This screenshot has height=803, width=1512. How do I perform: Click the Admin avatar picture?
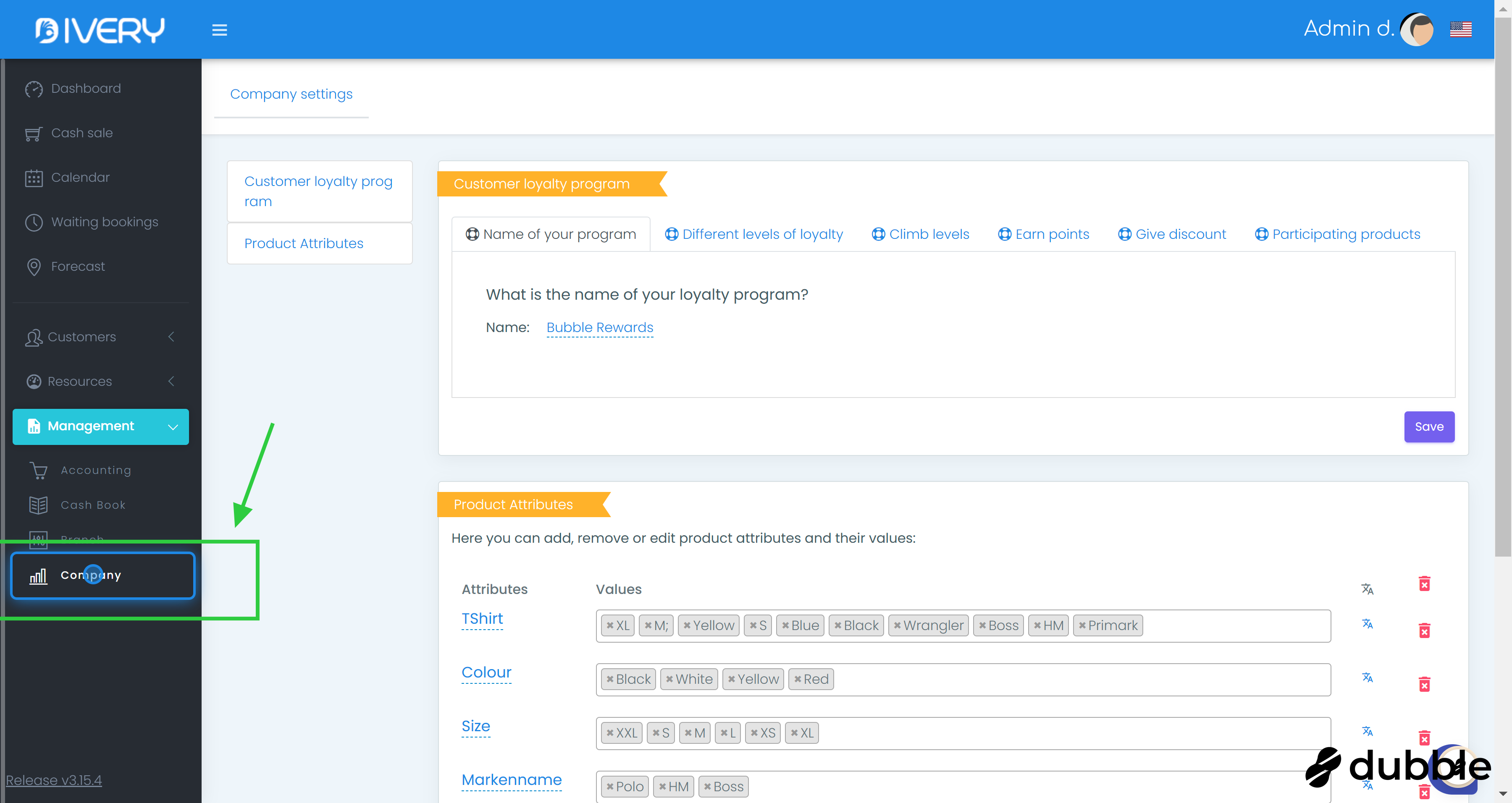pos(1417,29)
